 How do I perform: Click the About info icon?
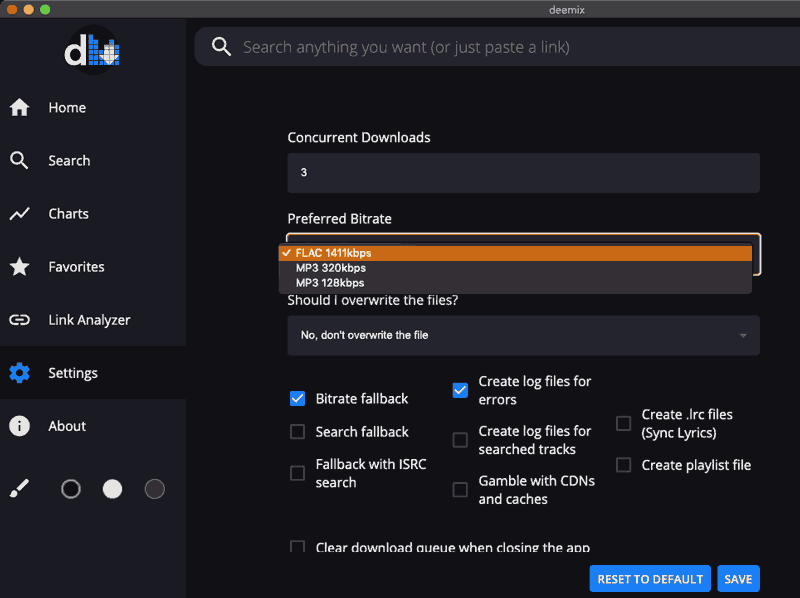point(19,426)
